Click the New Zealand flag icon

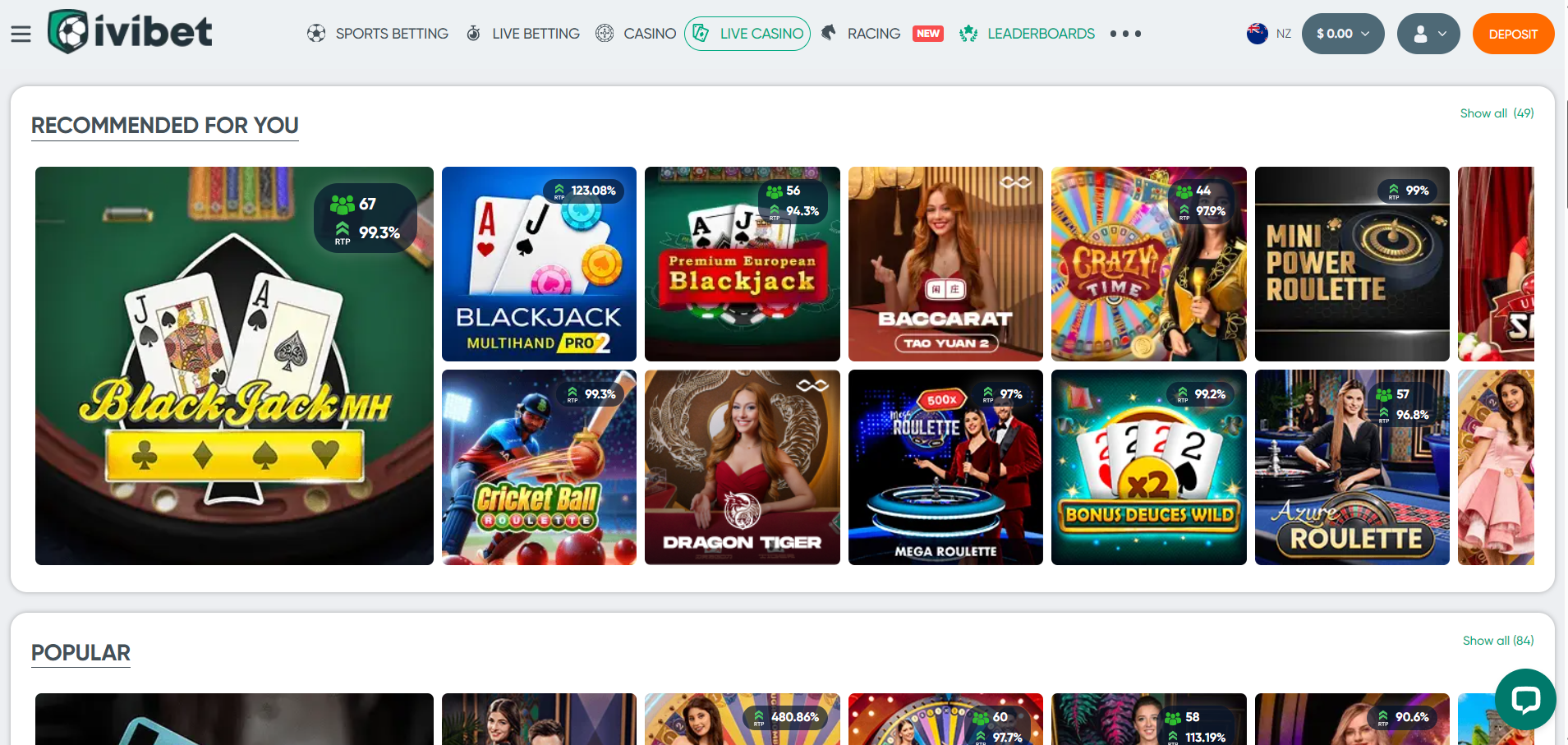click(1258, 34)
